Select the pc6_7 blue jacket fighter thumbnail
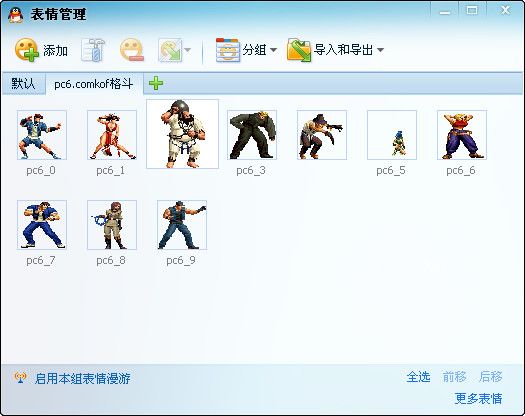Screen dimensions: 525x416 click(x=42, y=225)
